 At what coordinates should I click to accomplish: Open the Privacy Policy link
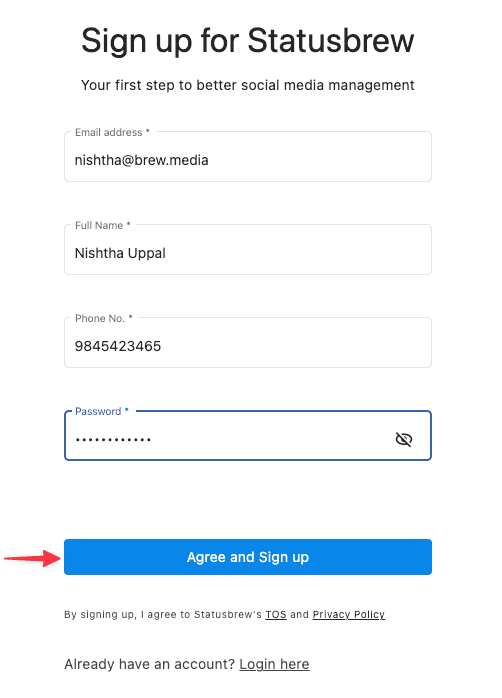tap(348, 614)
